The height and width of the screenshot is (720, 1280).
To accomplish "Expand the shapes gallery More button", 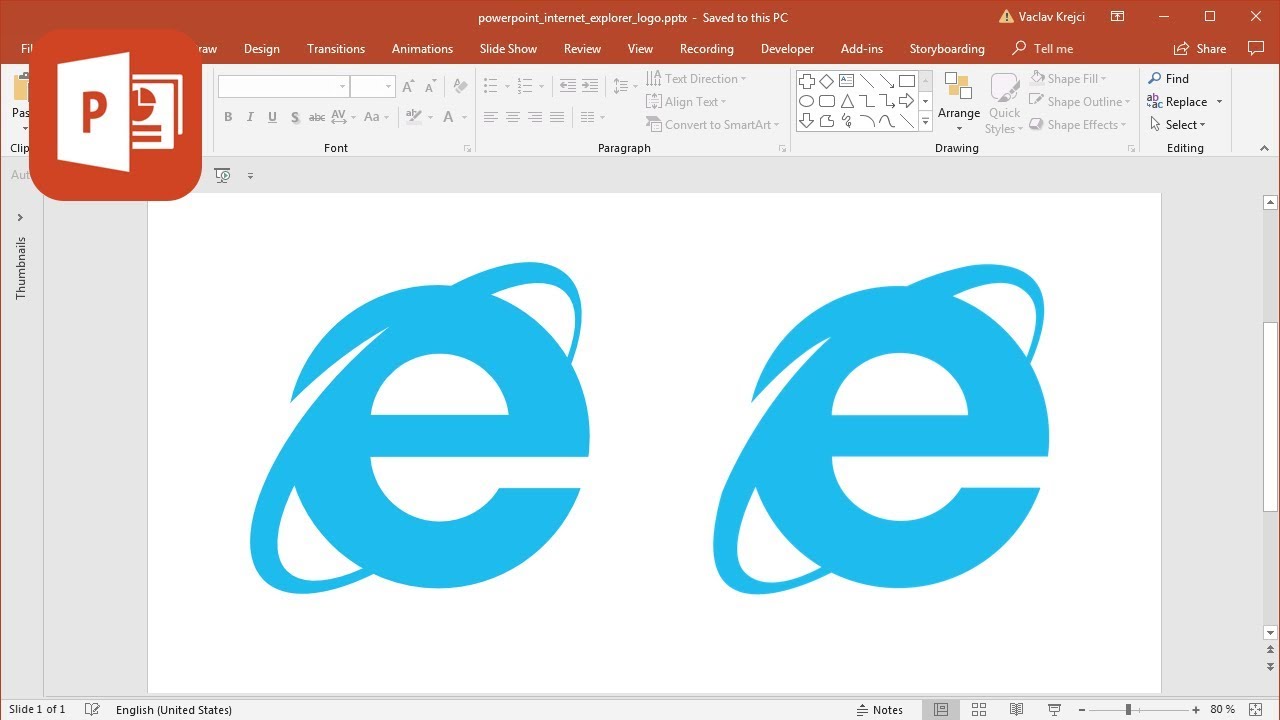I will [x=925, y=122].
